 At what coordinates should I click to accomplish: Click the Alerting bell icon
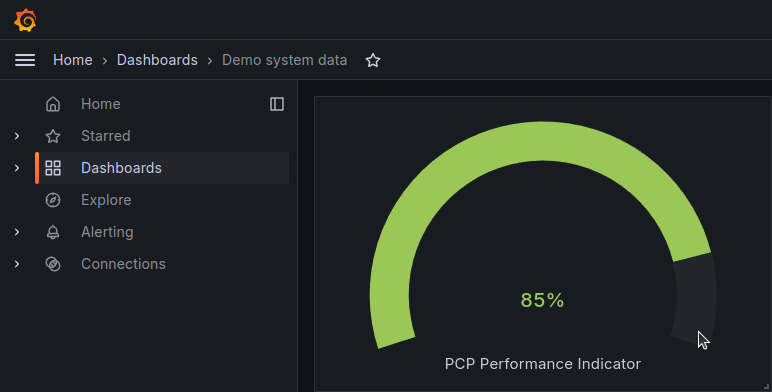coord(53,232)
